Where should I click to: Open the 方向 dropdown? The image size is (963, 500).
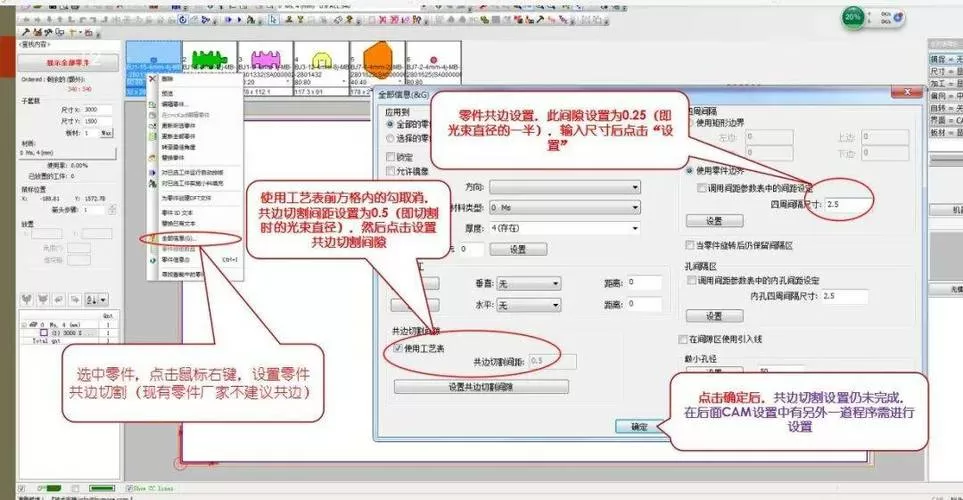(x=564, y=187)
